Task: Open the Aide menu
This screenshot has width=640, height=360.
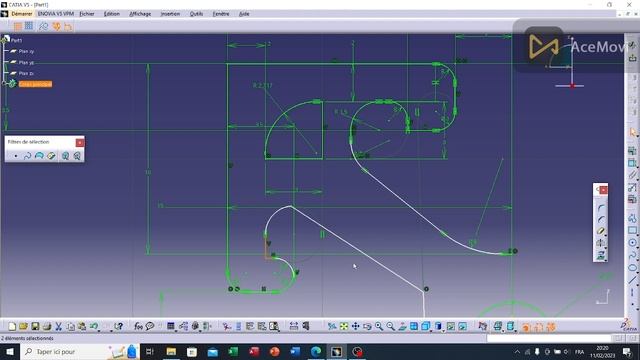Action: coord(244,14)
